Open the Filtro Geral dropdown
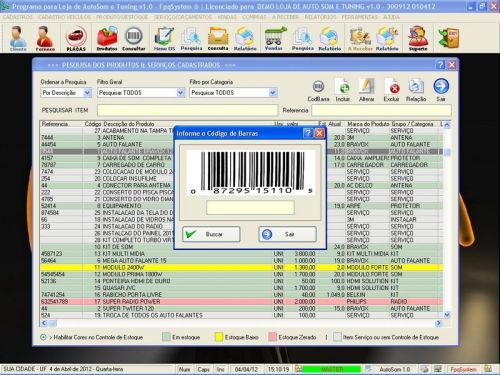Viewport: 500px width, 375px height. tap(180, 93)
